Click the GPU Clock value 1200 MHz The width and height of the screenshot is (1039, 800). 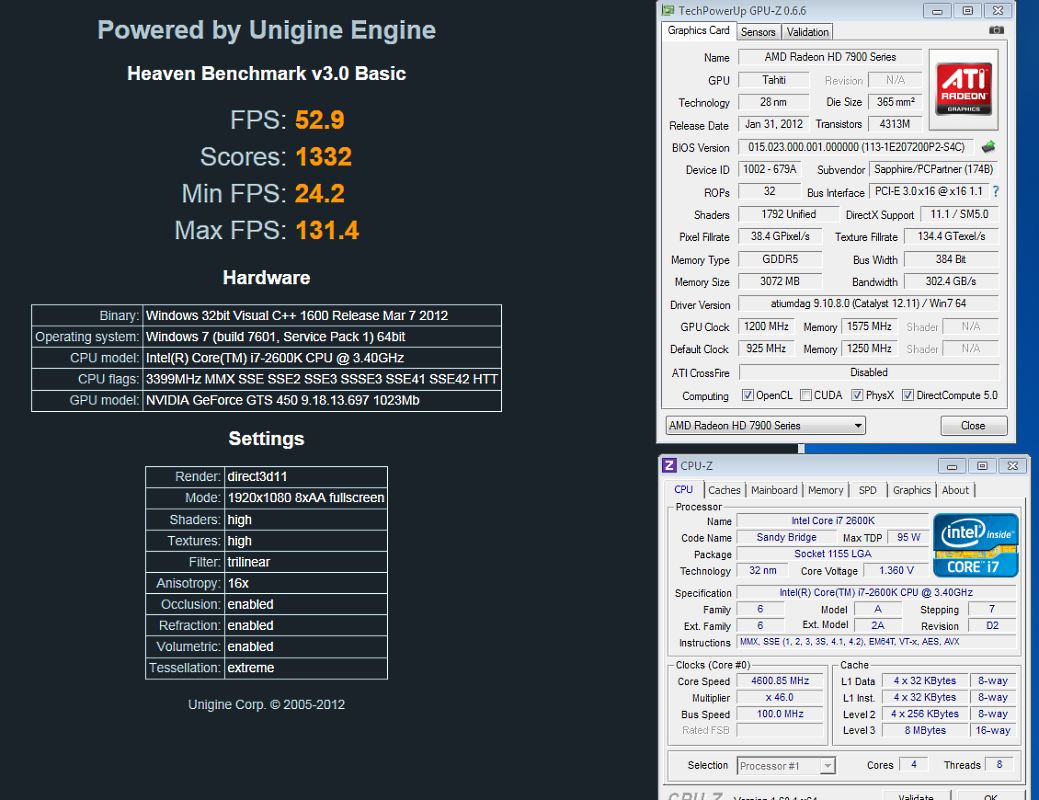[x=766, y=326]
